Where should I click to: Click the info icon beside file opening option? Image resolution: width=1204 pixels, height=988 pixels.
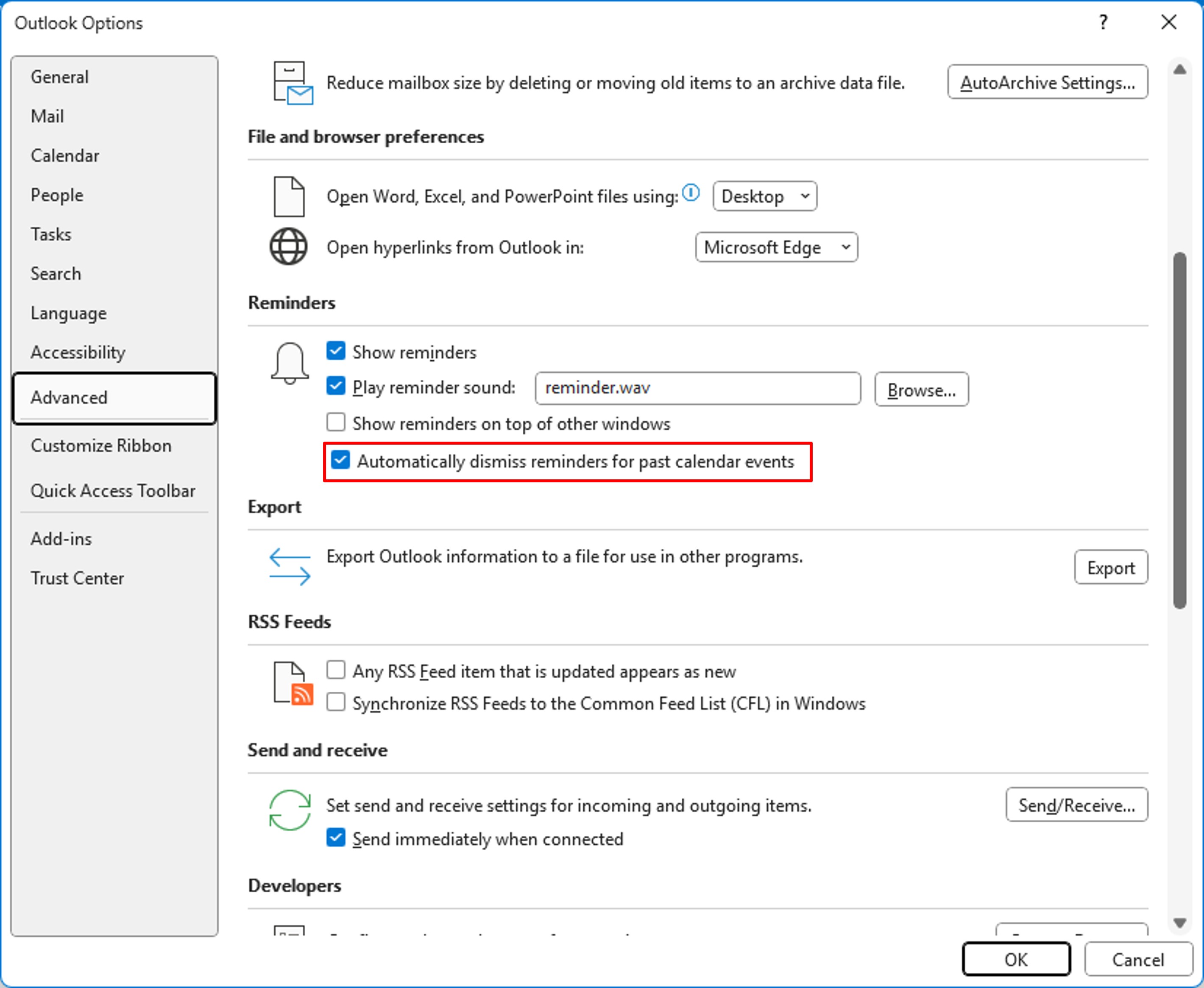(691, 193)
